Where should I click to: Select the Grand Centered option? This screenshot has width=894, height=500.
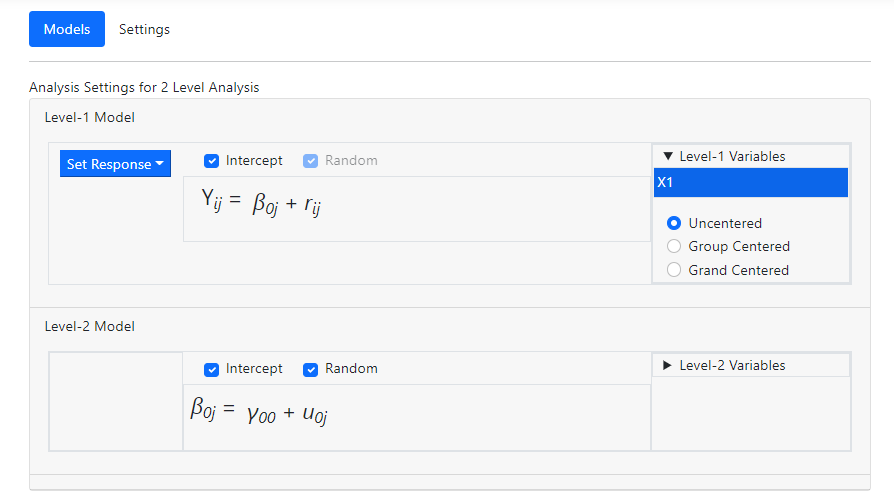coord(674,270)
